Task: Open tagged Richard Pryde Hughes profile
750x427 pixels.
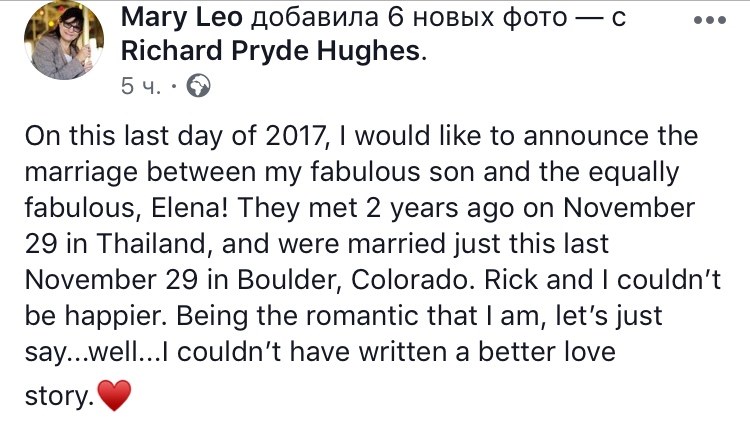Action: coord(271,52)
